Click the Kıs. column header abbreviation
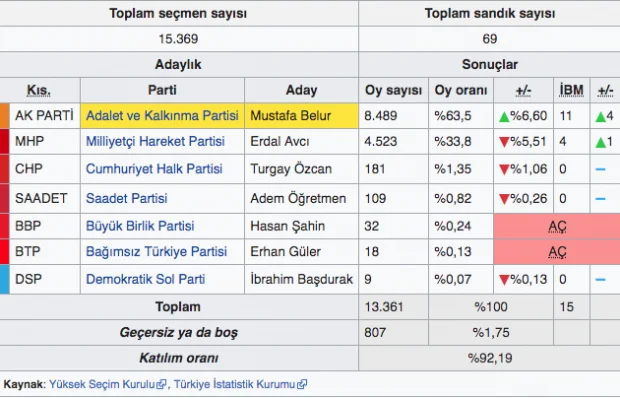620x398 pixels. 38,90
